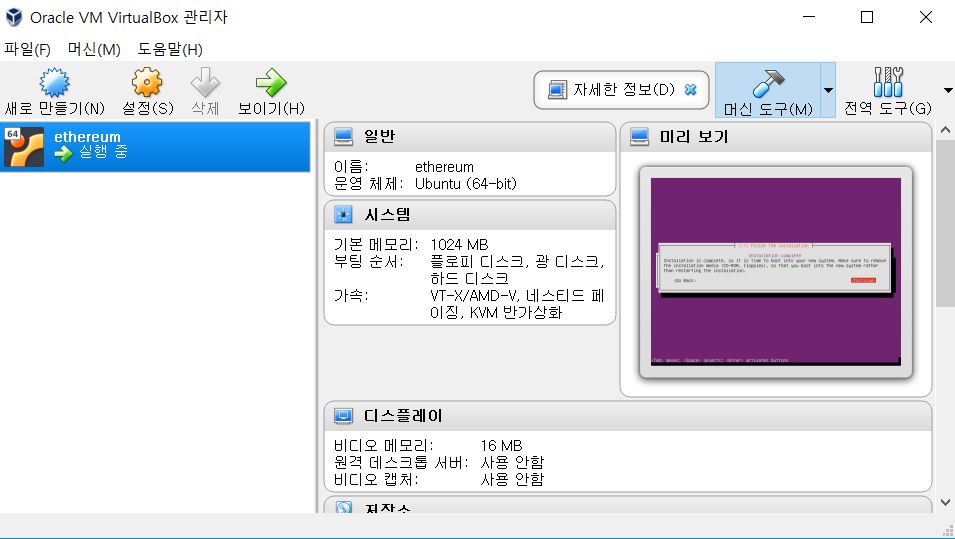
Task: Click the video capture (비디오 캡처) label
Action: pyautogui.click(x=376, y=480)
